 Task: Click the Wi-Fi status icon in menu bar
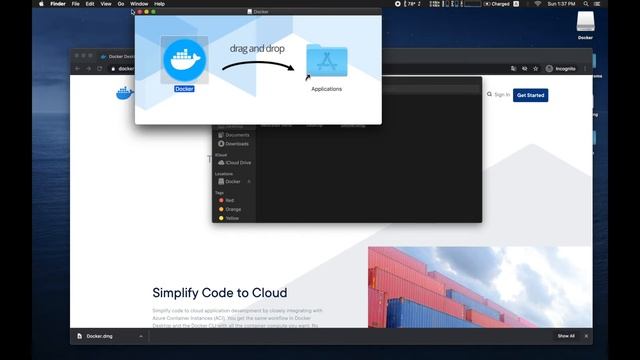(x=538, y=4)
